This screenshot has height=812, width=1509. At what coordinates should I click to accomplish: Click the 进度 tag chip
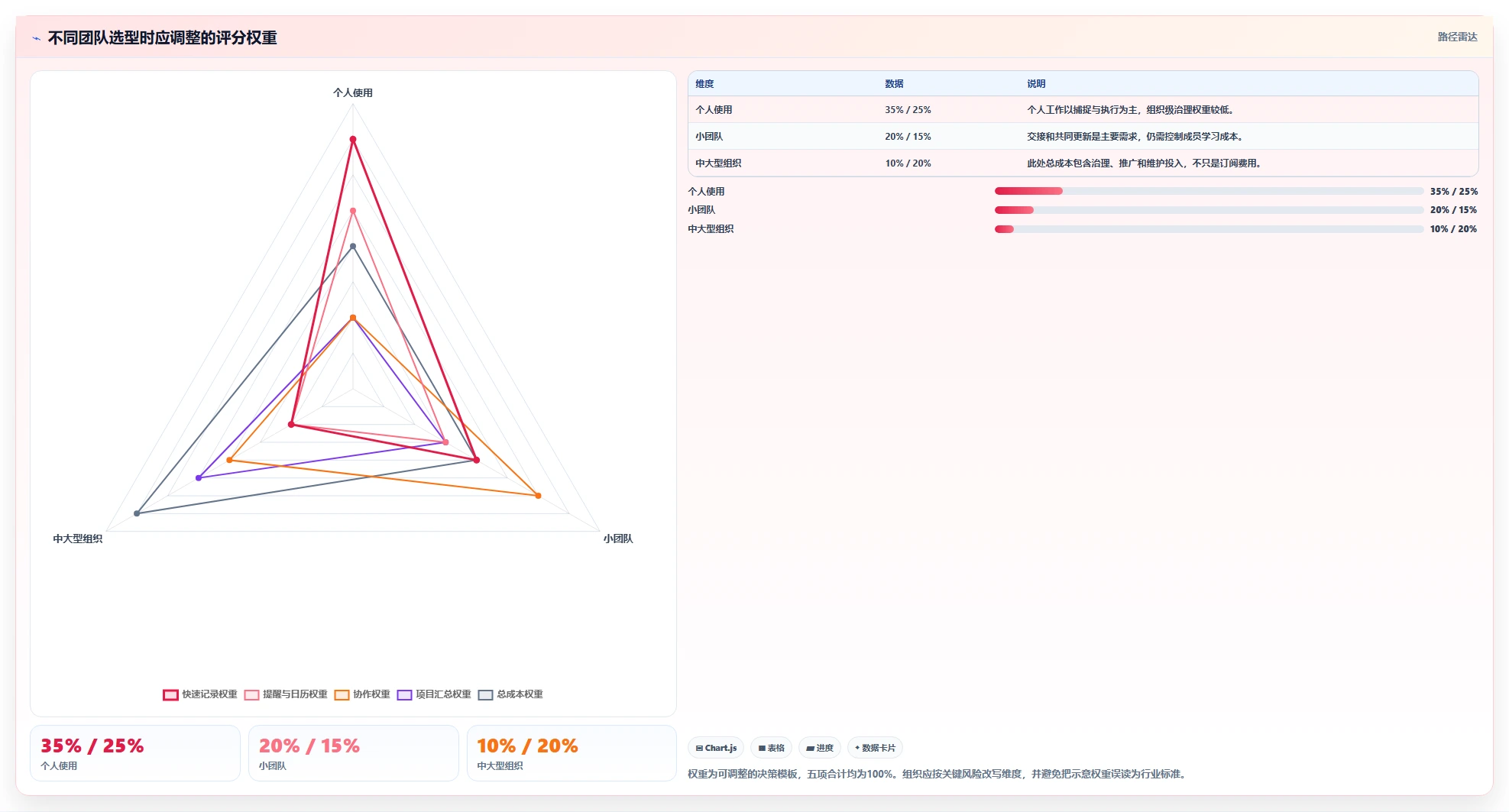click(820, 748)
